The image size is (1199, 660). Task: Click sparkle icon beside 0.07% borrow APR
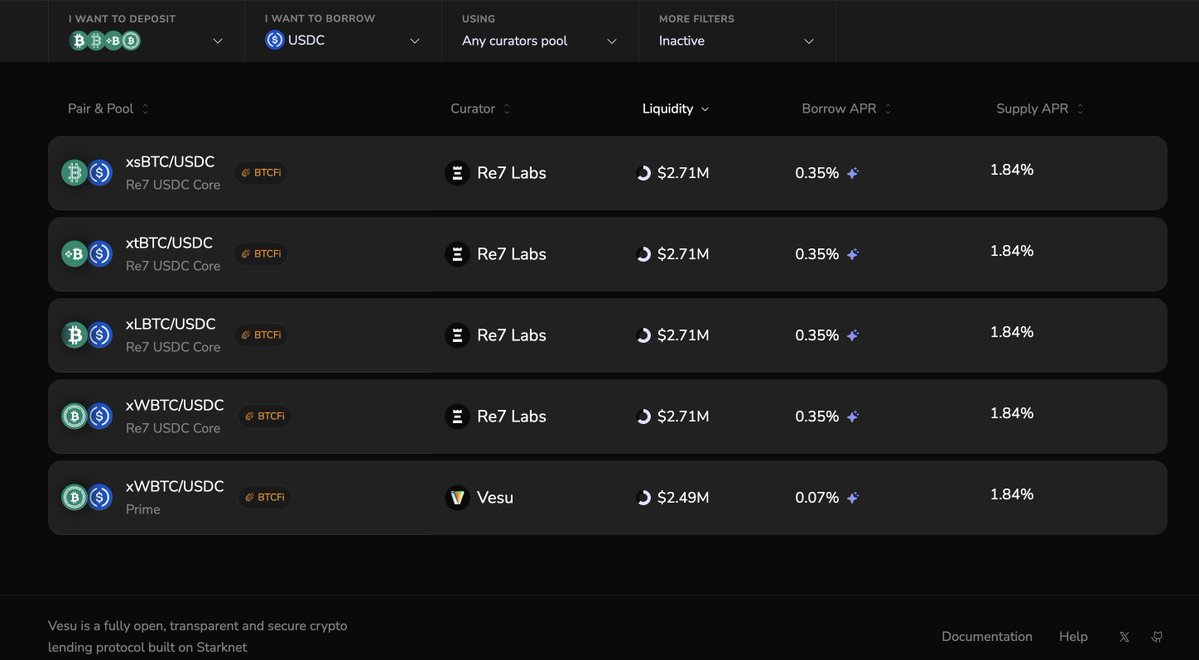[853, 498]
